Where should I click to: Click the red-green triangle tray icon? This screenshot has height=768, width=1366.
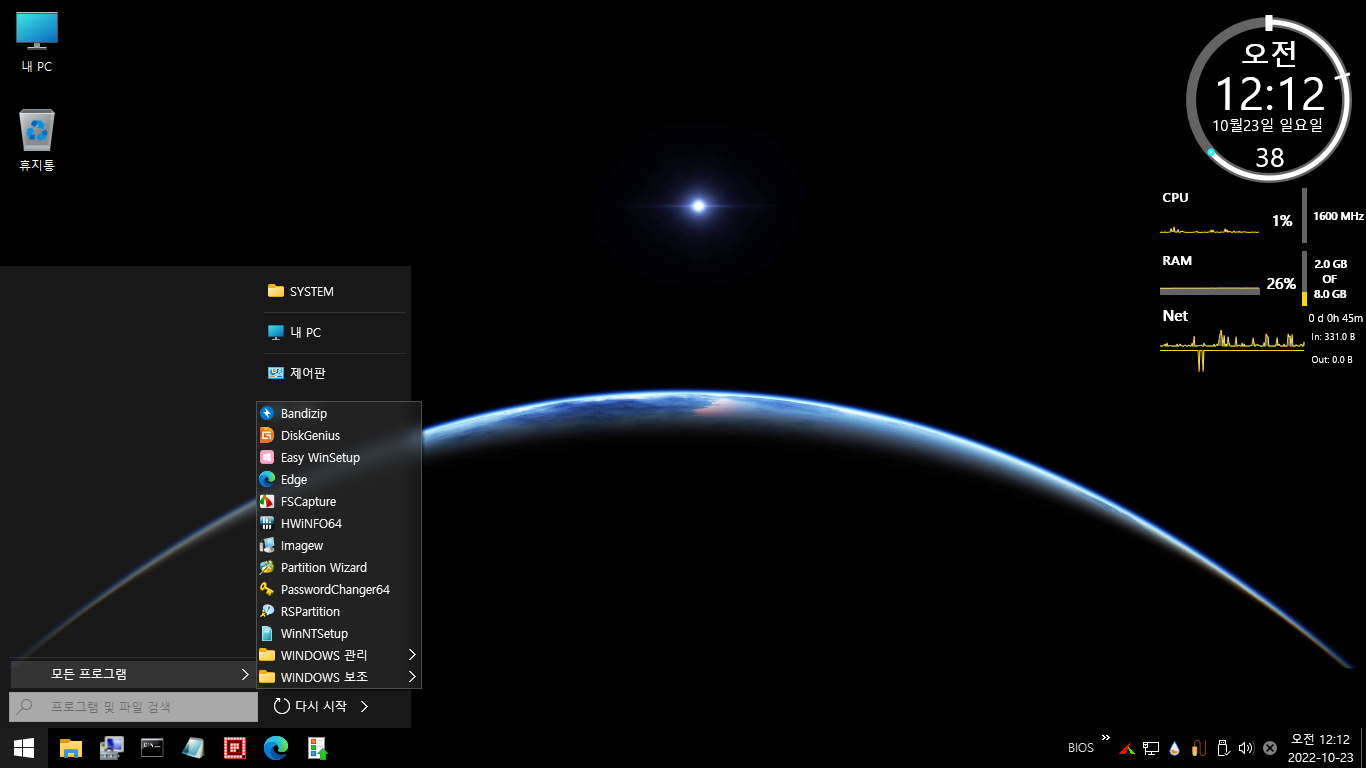pyautogui.click(x=1126, y=748)
